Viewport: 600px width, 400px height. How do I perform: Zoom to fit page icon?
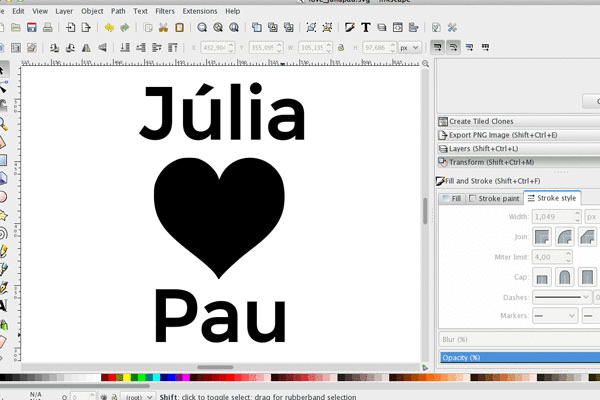coord(234,28)
